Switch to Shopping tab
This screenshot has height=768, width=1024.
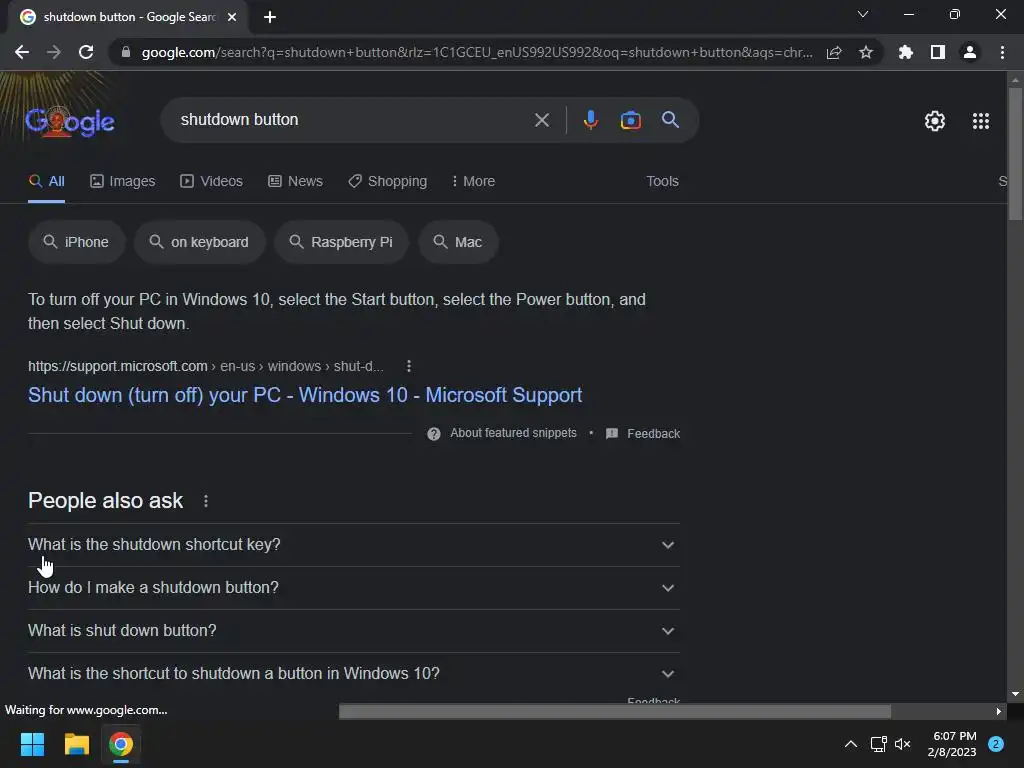[388, 182]
